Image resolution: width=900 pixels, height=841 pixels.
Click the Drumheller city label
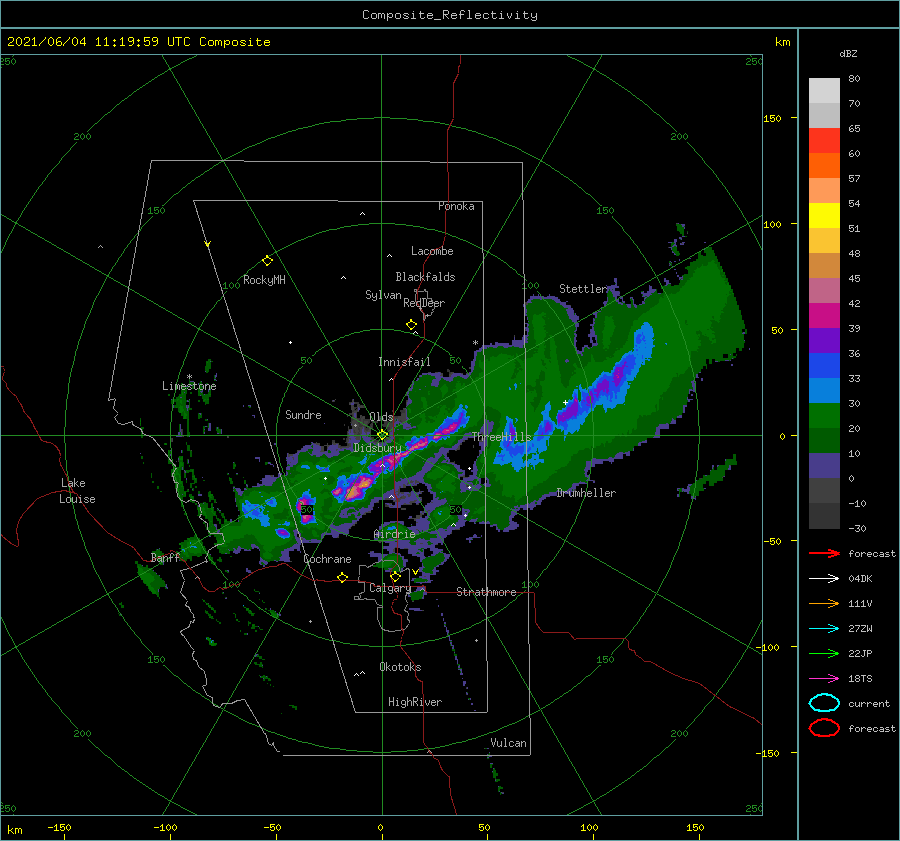pos(586,493)
